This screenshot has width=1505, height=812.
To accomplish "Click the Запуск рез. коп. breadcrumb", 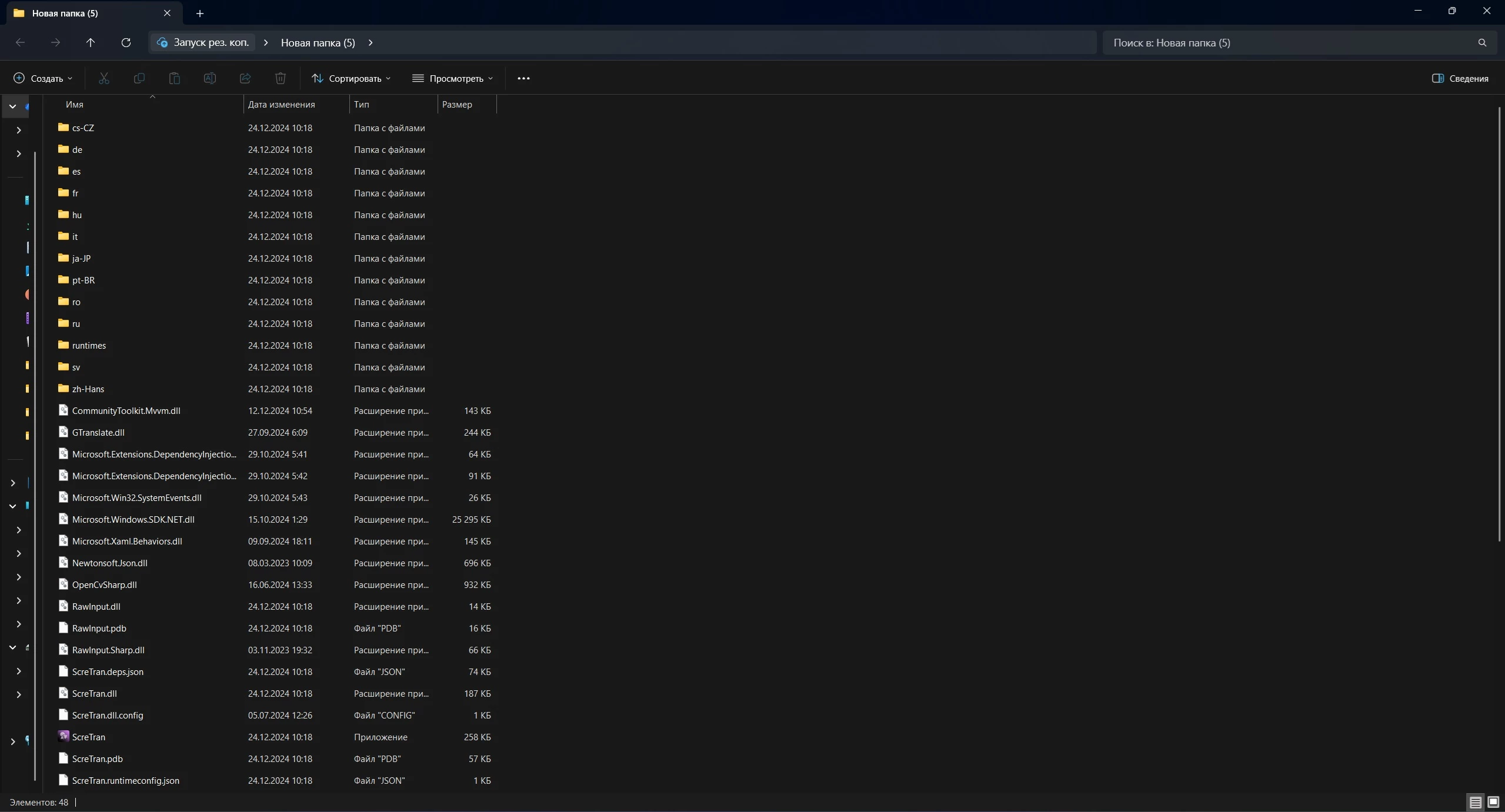I will click(211, 42).
